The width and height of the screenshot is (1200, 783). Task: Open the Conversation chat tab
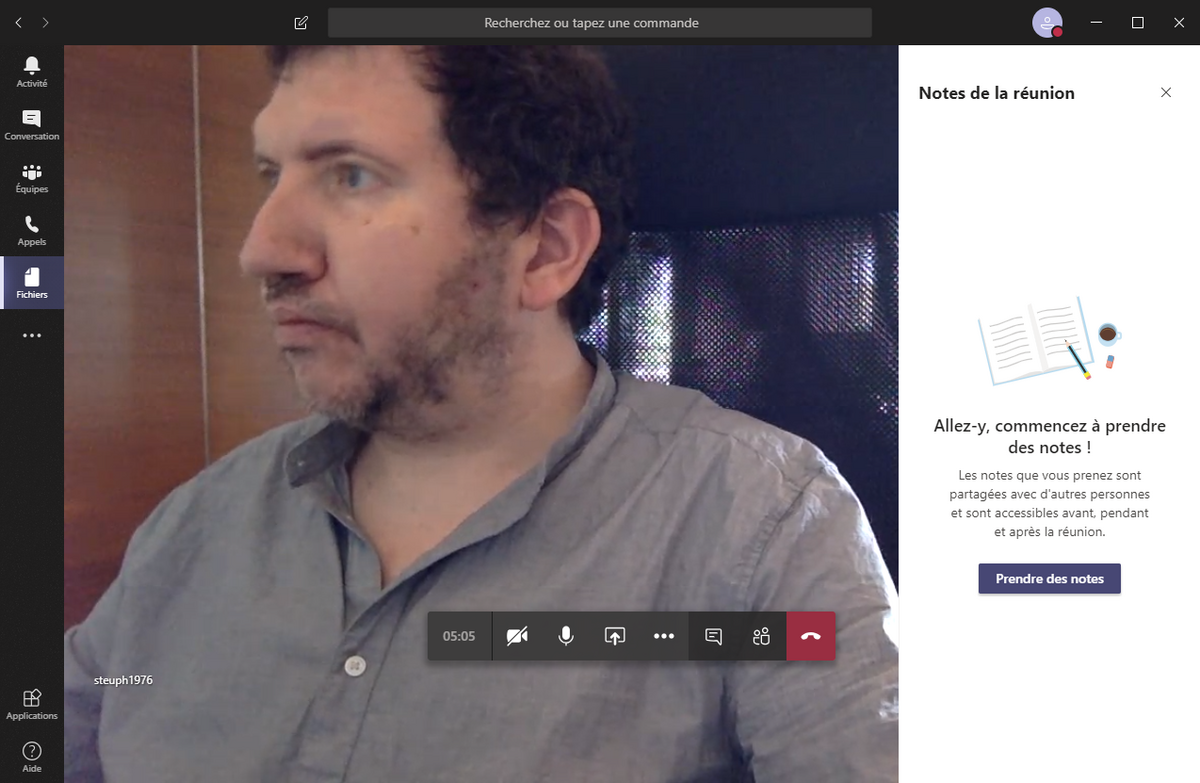pos(32,125)
